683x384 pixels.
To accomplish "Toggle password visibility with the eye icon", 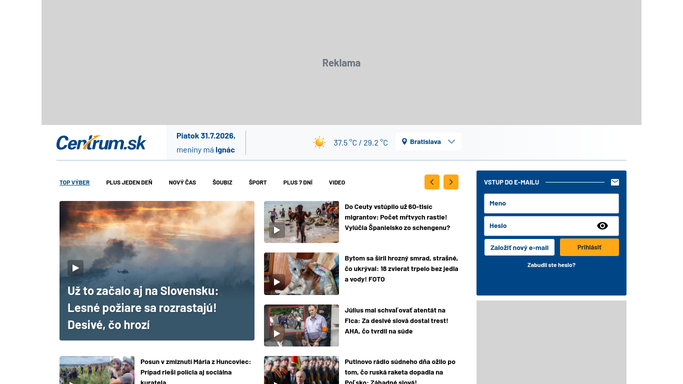I will pyautogui.click(x=602, y=226).
